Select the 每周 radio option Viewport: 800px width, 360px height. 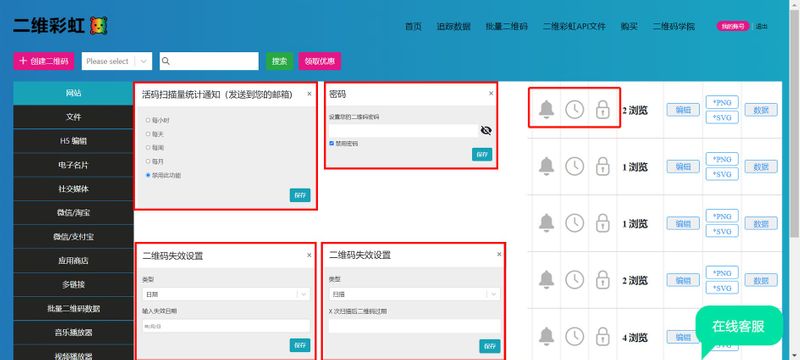click(x=148, y=147)
